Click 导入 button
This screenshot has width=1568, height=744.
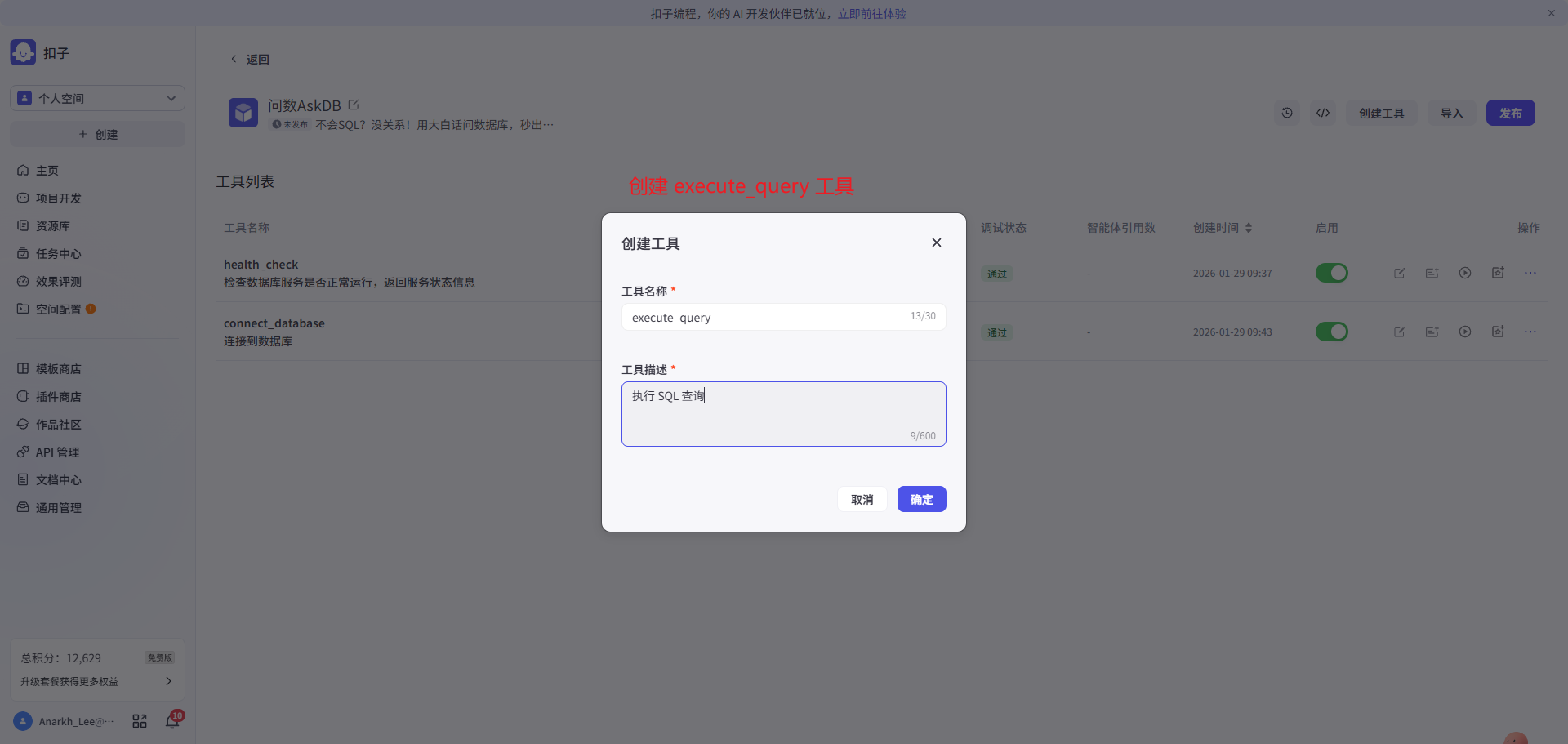(x=1451, y=113)
